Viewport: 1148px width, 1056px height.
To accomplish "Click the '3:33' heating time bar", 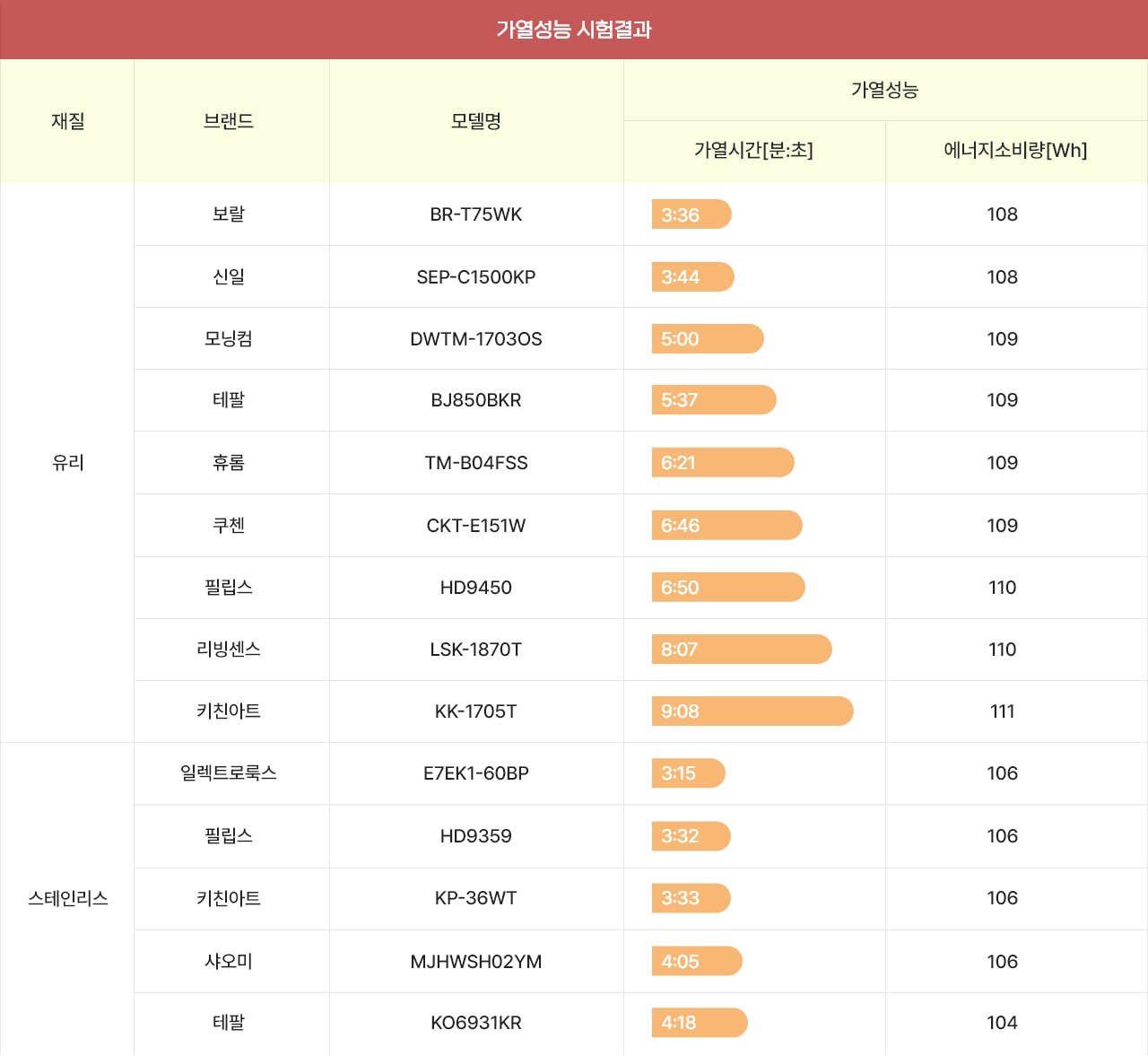I will click(x=691, y=898).
